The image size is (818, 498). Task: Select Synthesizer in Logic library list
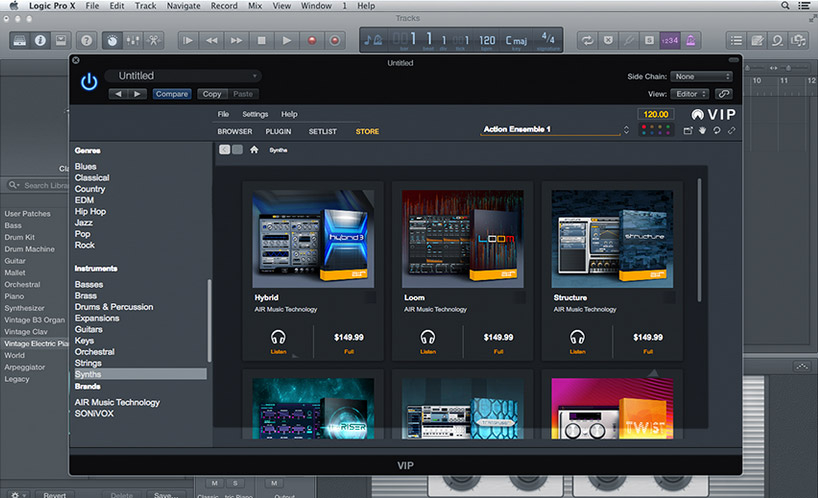point(25,308)
